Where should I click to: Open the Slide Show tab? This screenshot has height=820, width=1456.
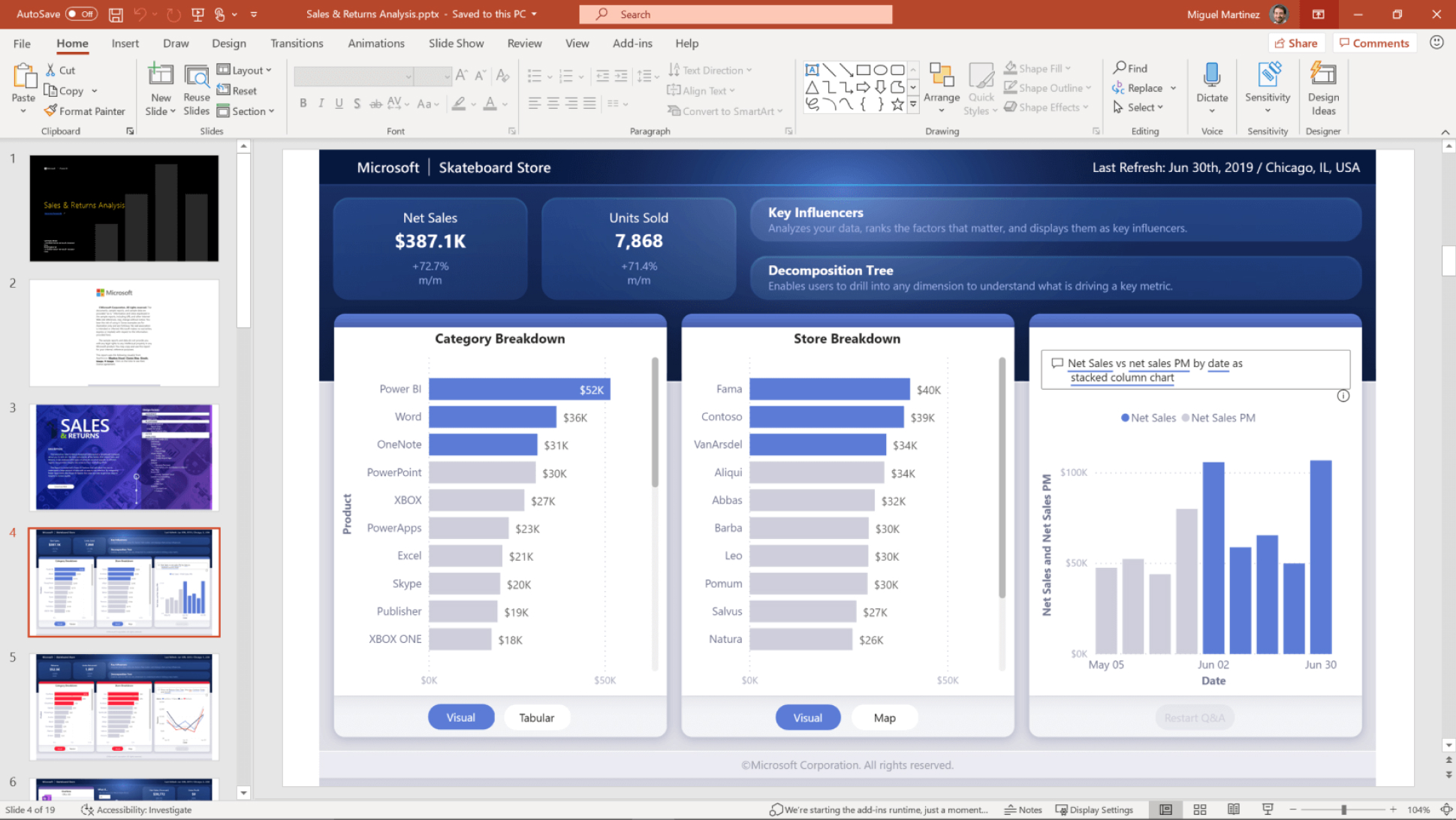pyautogui.click(x=456, y=44)
